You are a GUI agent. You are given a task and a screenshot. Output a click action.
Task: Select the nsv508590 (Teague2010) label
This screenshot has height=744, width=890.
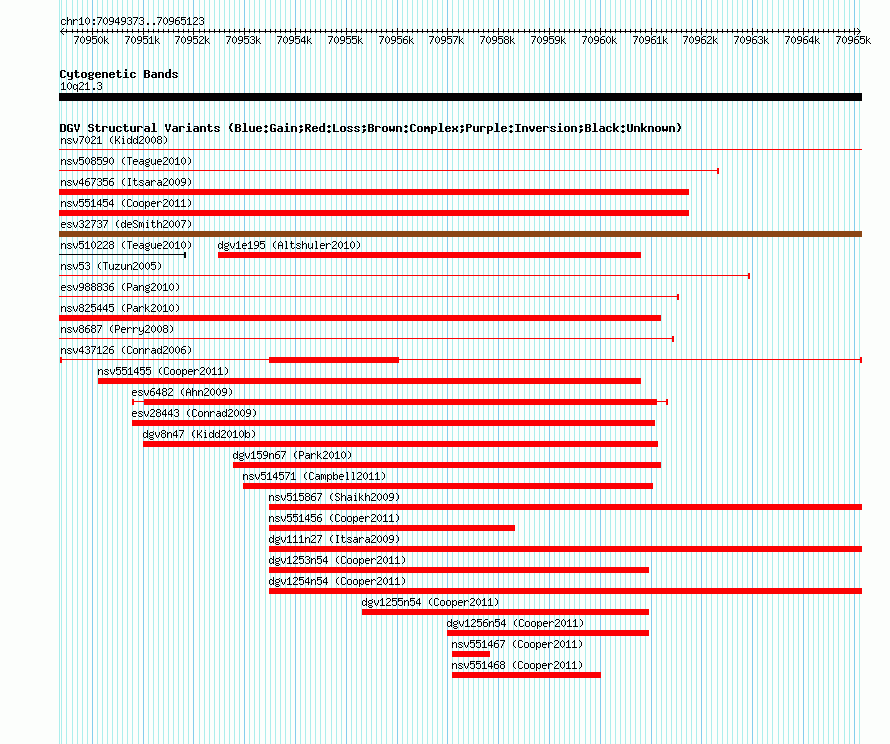point(126,161)
